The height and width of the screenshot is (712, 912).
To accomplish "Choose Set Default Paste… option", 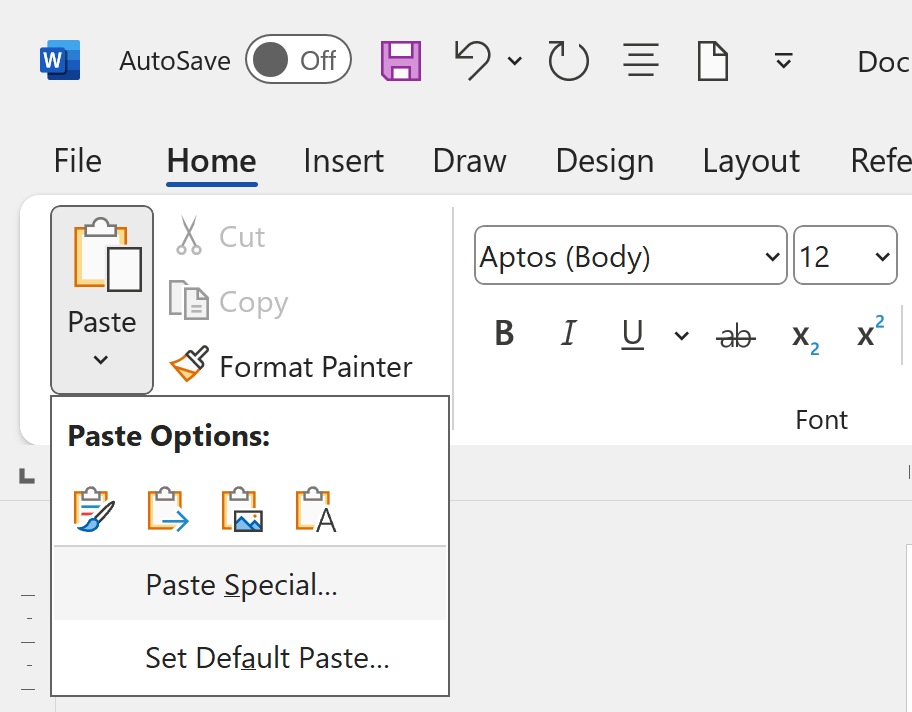I will [x=266, y=658].
